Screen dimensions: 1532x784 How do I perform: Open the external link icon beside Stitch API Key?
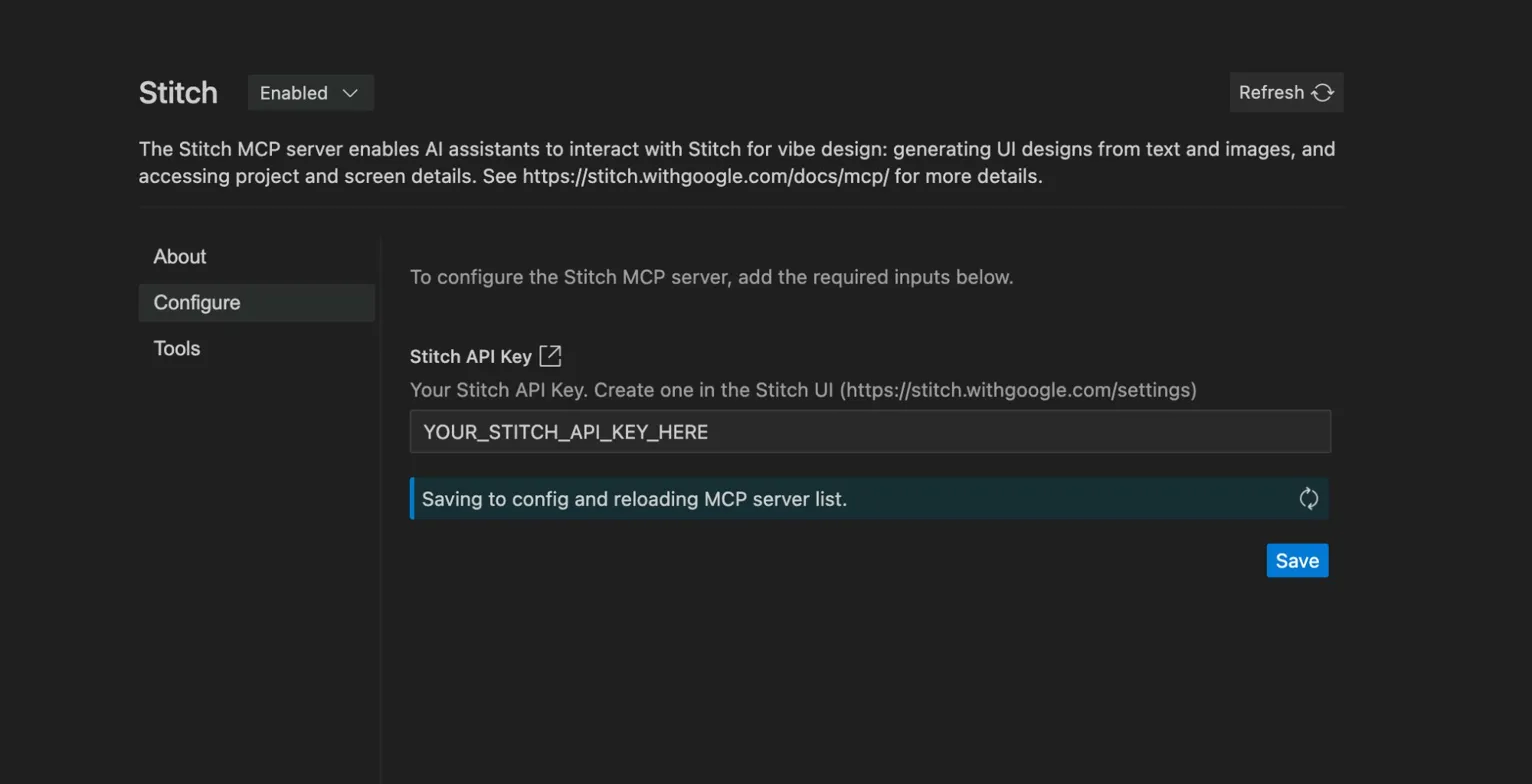[550, 356]
